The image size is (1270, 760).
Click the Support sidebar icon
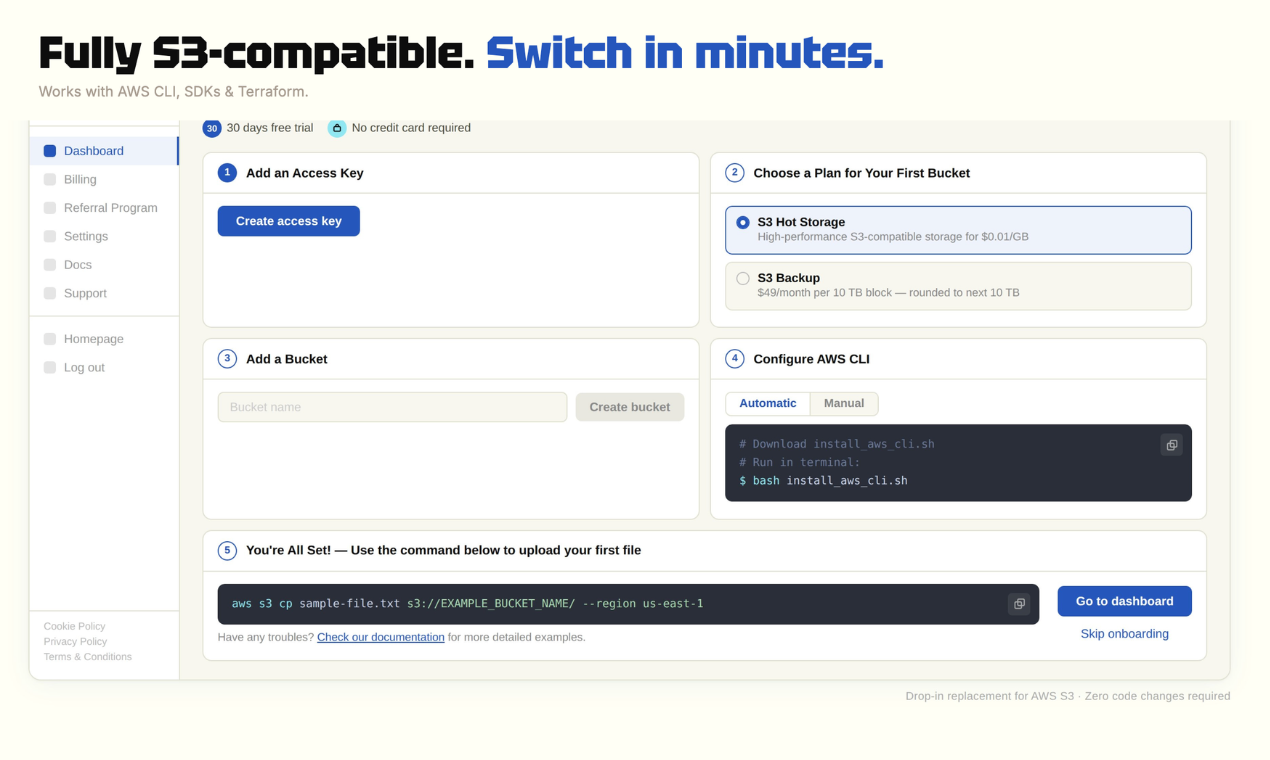tap(50, 294)
